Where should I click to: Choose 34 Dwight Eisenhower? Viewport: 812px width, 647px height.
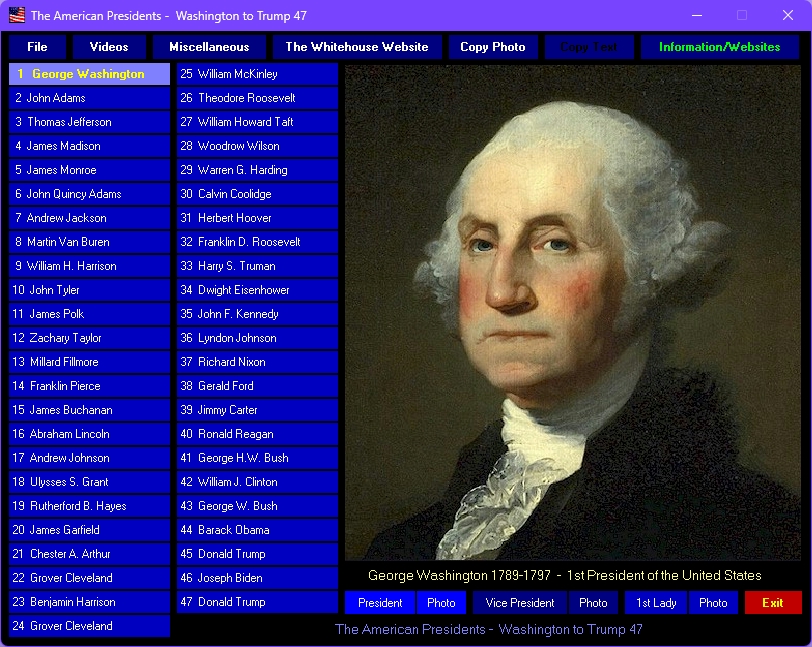click(x=257, y=290)
